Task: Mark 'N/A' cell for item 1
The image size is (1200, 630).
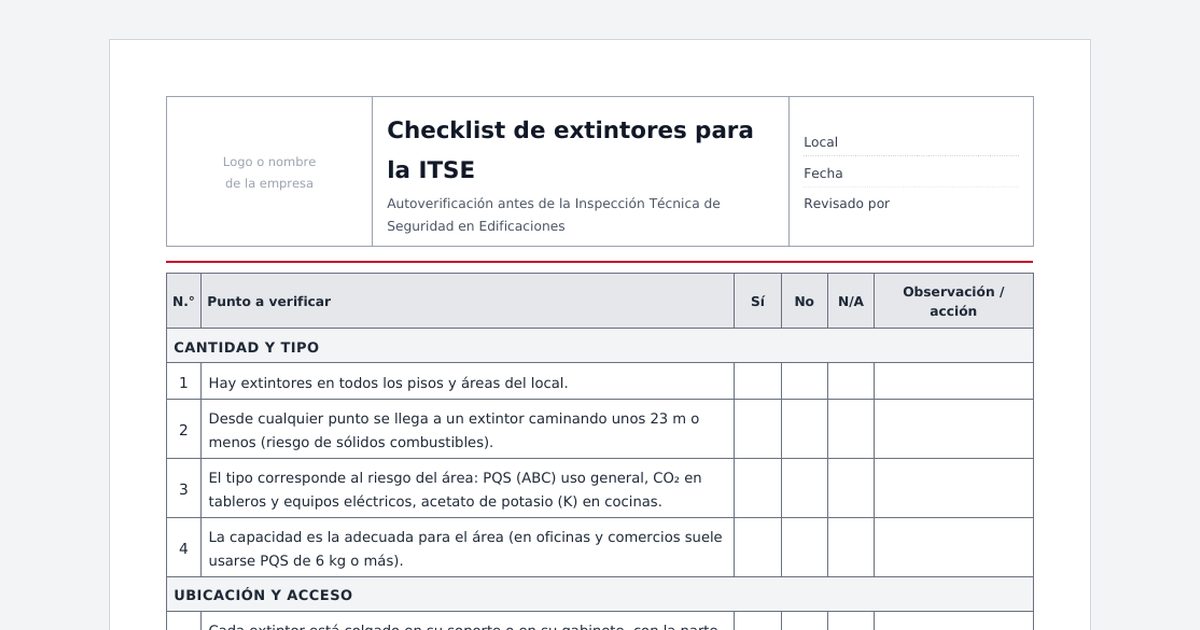Action: (x=851, y=382)
